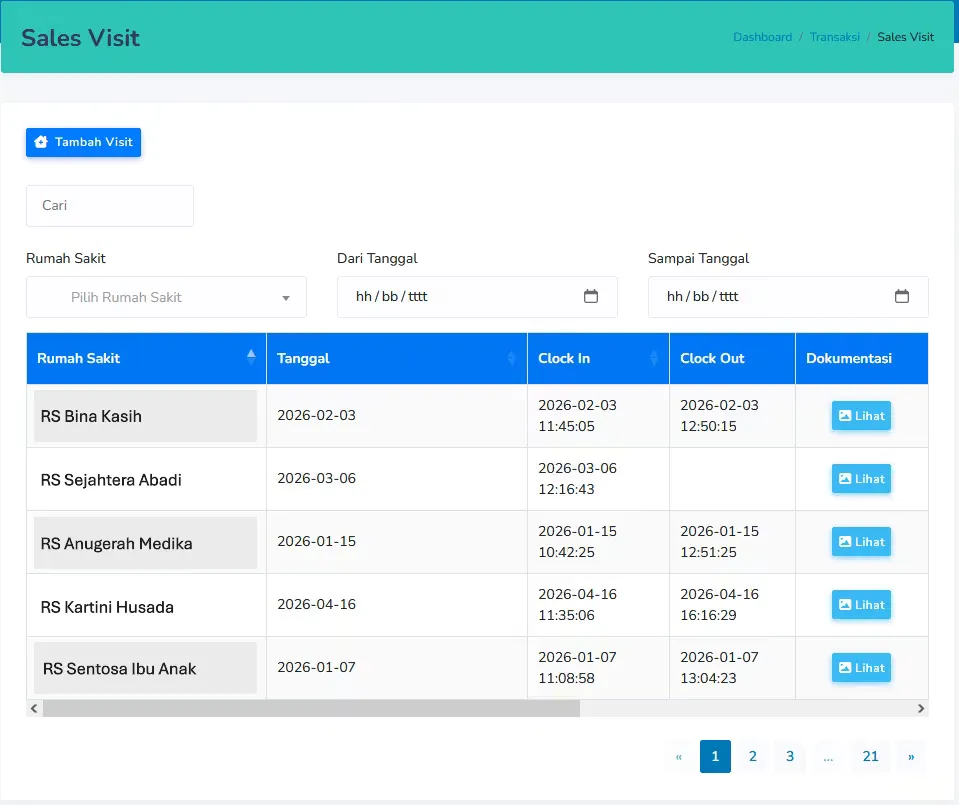
Task: Go to the Dashboard breadcrumb link
Action: pos(763,37)
